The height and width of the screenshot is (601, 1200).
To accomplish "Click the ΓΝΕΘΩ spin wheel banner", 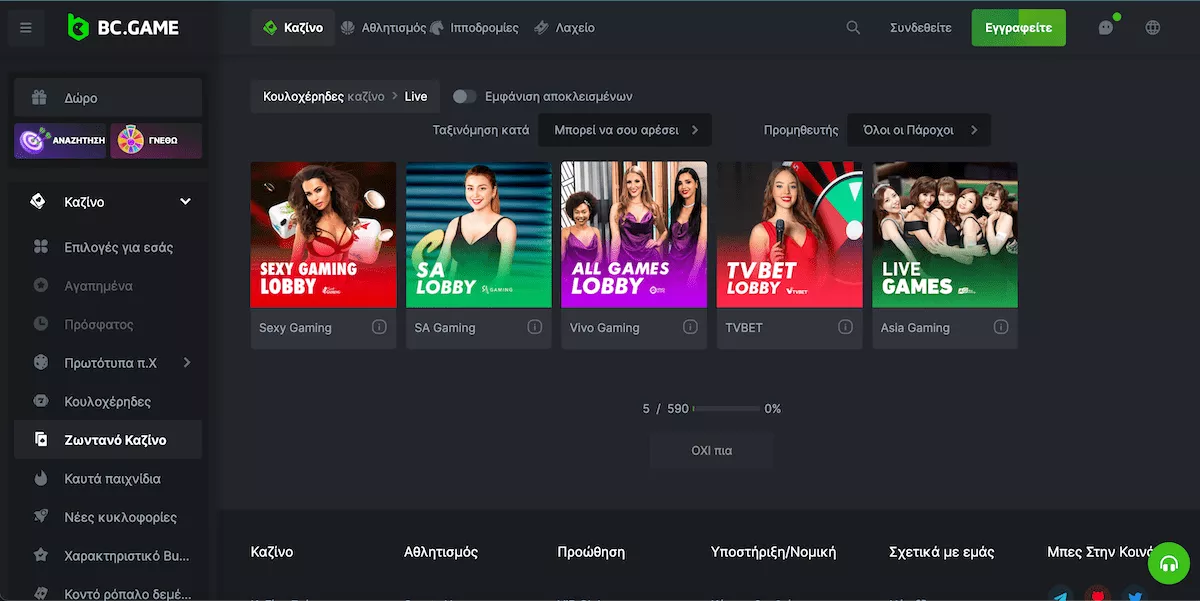I will point(156,141).
